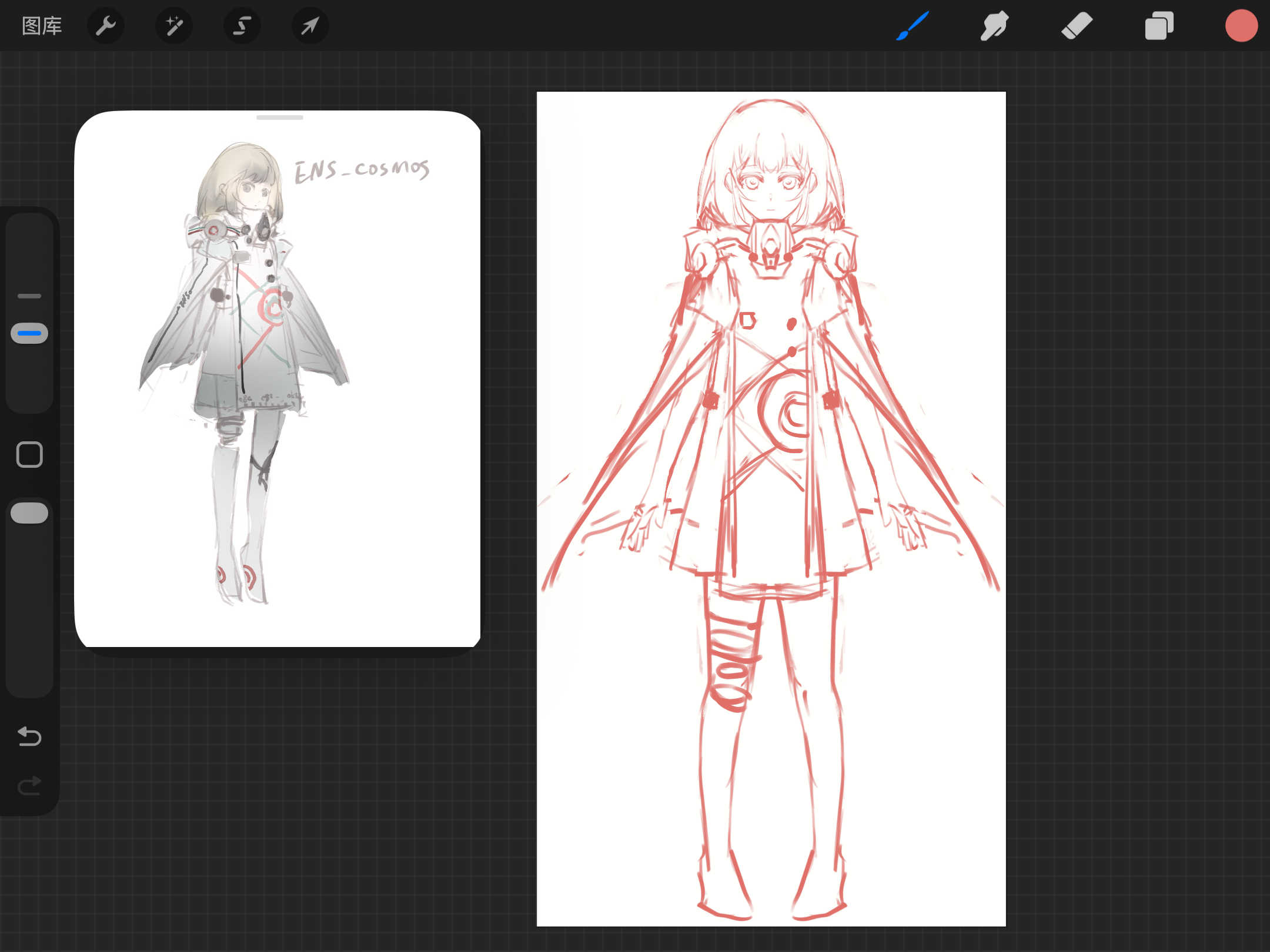This screenshot has width=1270, height=952.
Task: Grab the reference window drag handle
Action: click(x=280, y=118)
